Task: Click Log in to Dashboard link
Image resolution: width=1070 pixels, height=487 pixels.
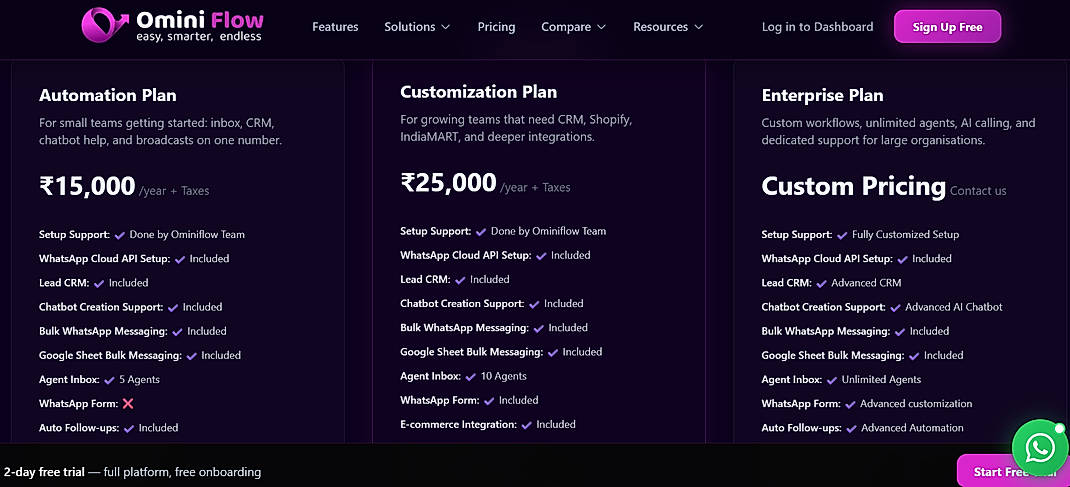Action: (x=818, y=27)
